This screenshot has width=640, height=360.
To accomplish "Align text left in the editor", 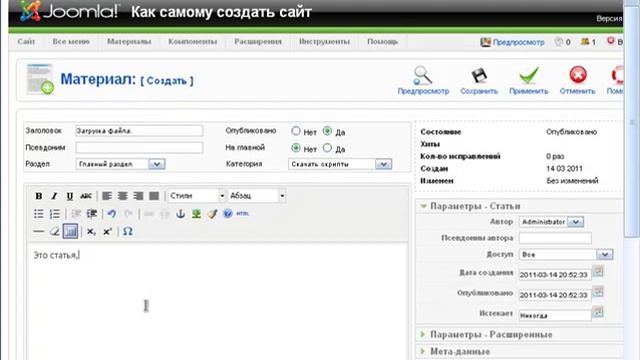I will 107,196.
